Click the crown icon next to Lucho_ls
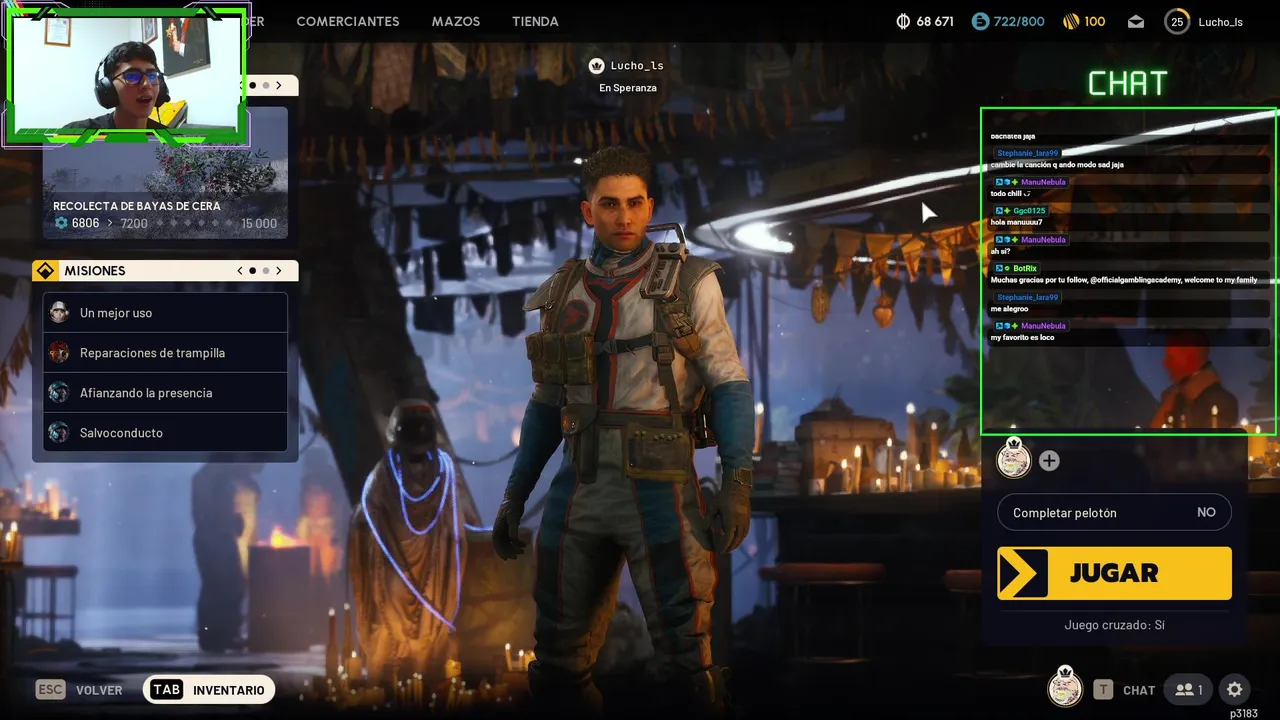Screen dimensions: 1280x720 [597, 66]
